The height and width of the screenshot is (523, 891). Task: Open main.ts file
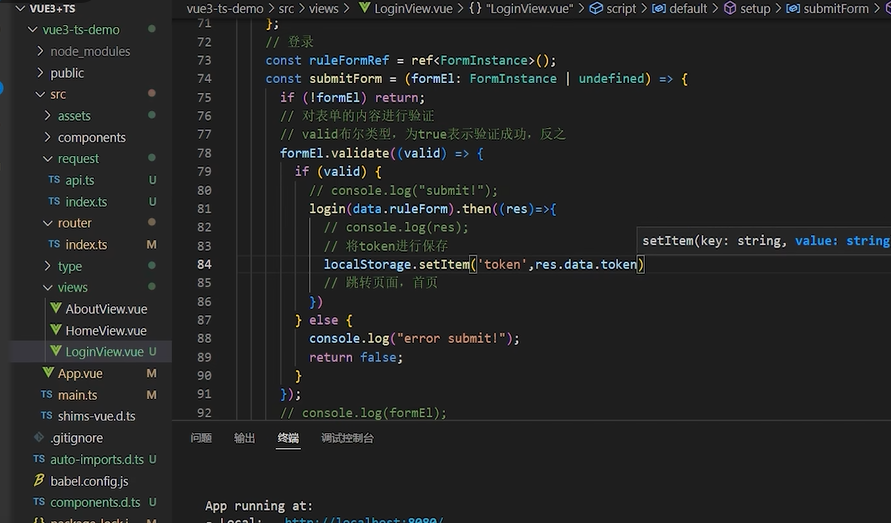[x=77, y=395]
